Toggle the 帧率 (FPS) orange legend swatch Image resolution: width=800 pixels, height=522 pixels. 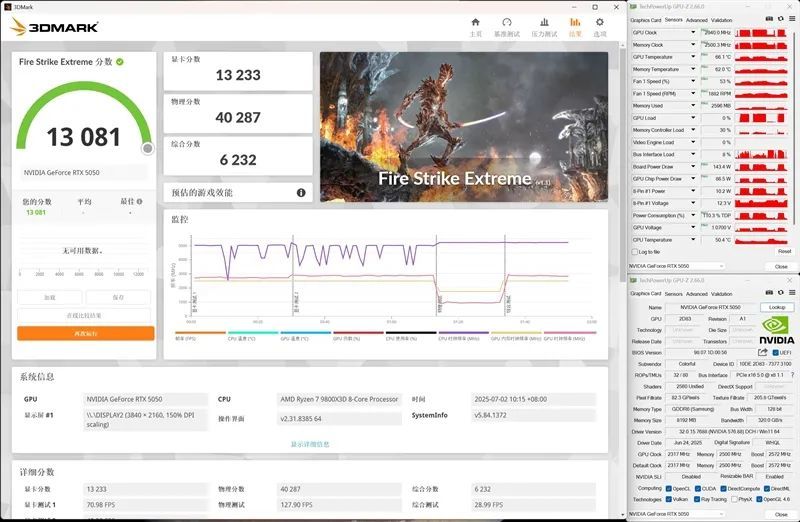pos(199,333)
